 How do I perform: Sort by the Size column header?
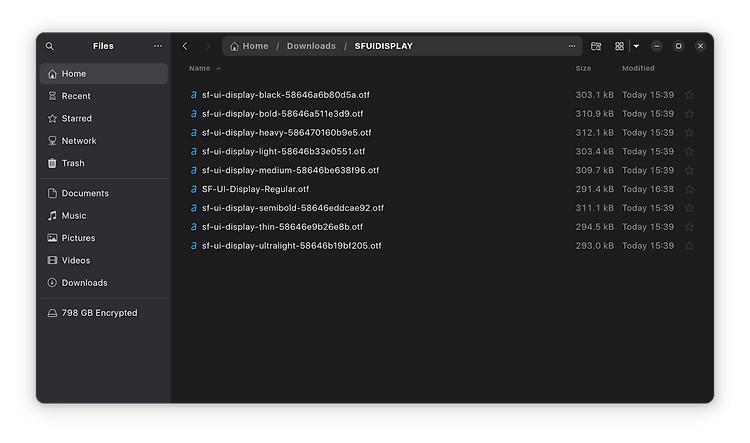583,68
